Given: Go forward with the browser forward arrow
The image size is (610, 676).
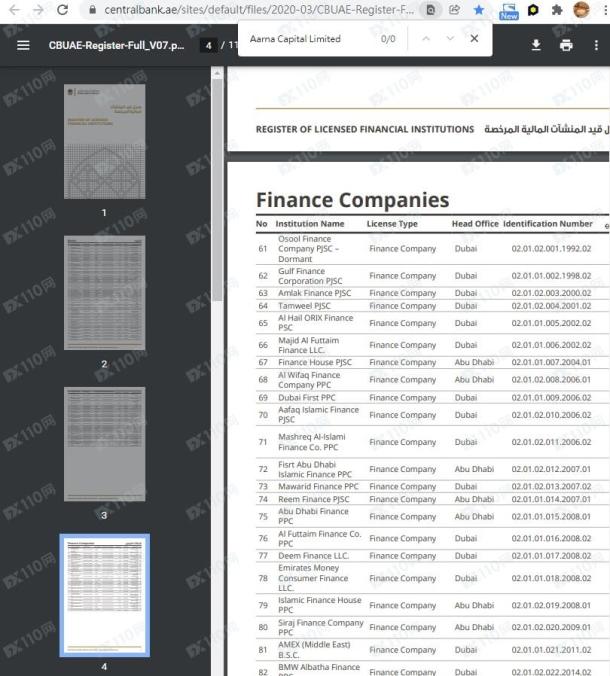Looking at the screenshot, I should point(38,9).
